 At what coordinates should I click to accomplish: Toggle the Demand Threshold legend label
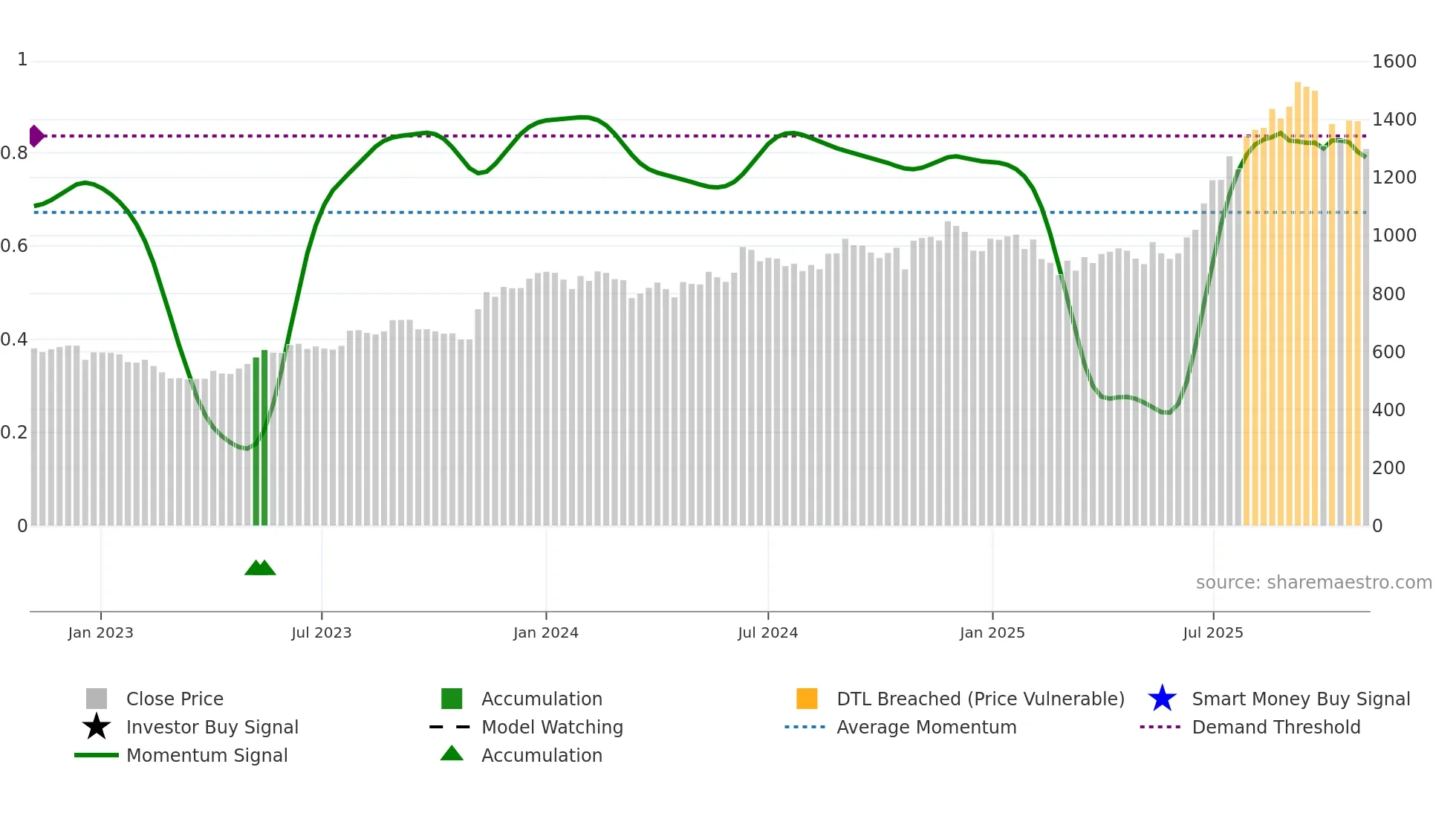pyautogui.click(x=1275, y=727)
